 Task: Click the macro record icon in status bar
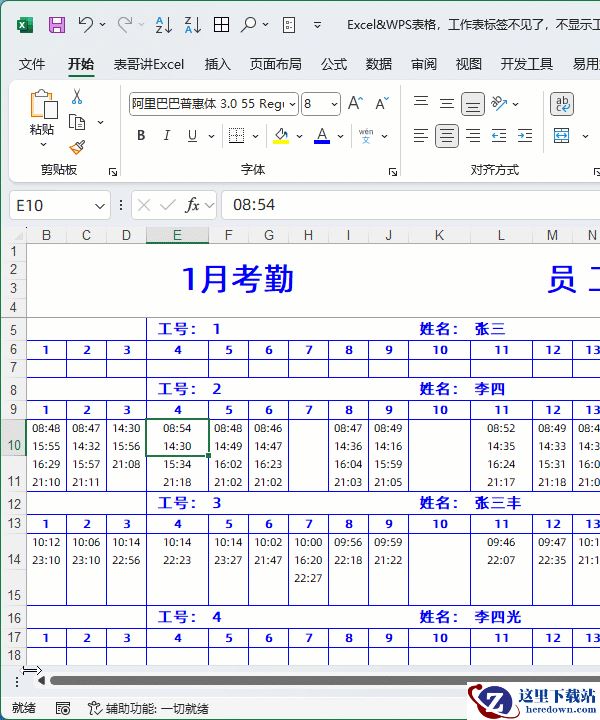(63, 708)
